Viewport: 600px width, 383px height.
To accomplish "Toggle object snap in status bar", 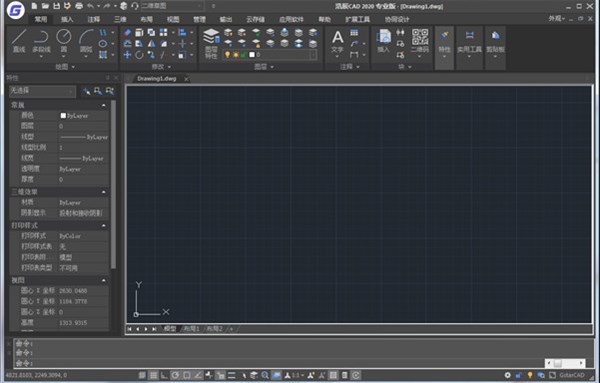I will pyautogui.click(x=186, y=375).
